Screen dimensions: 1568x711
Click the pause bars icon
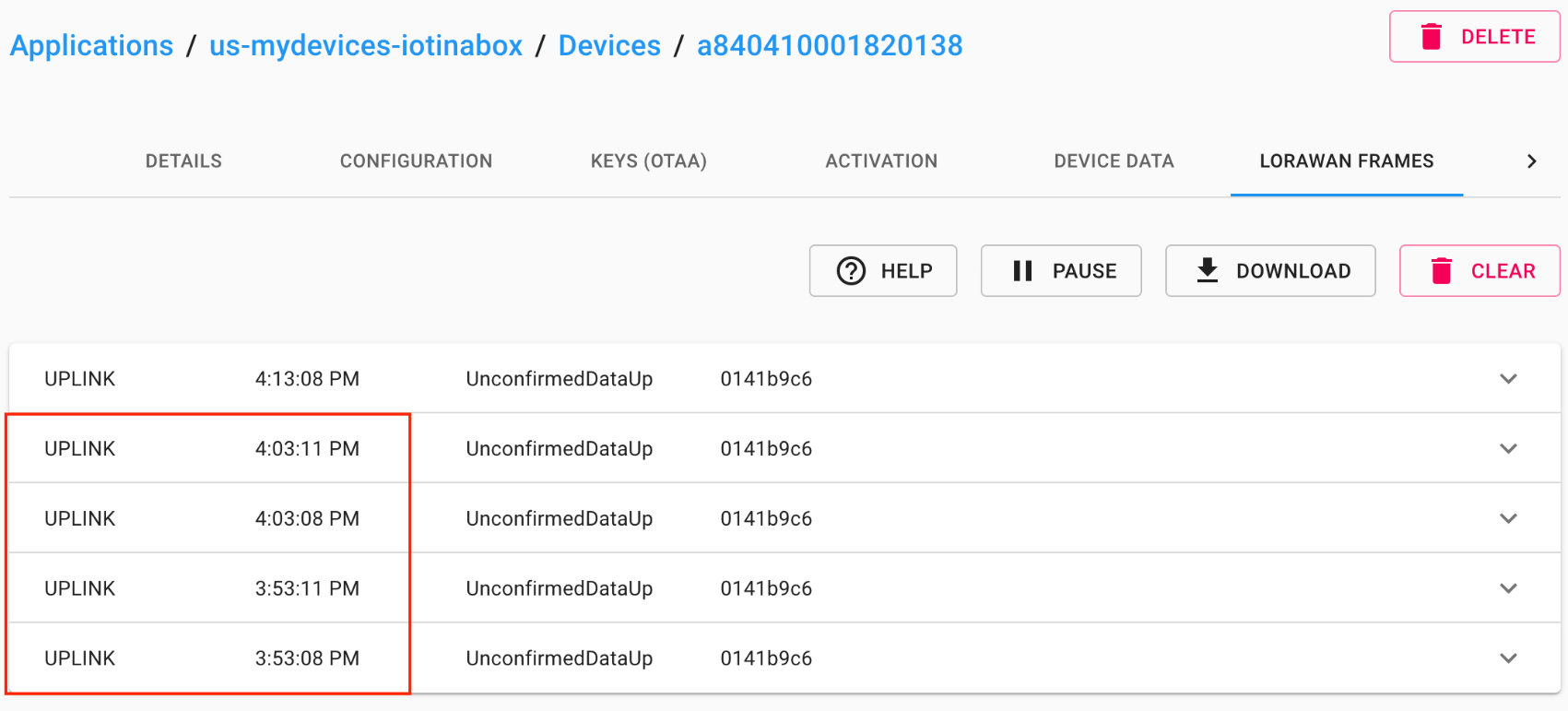click(1022, 271)
